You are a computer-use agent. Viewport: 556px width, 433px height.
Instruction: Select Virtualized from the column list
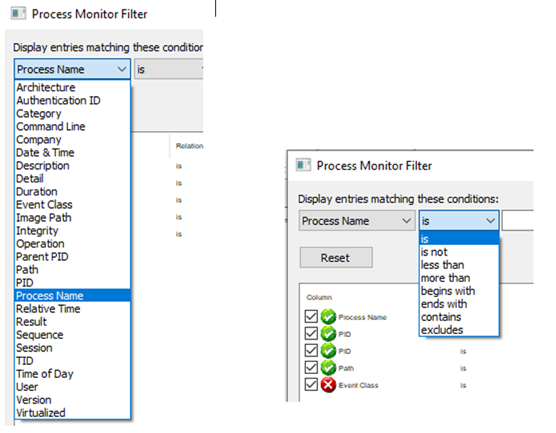[72, 413]
